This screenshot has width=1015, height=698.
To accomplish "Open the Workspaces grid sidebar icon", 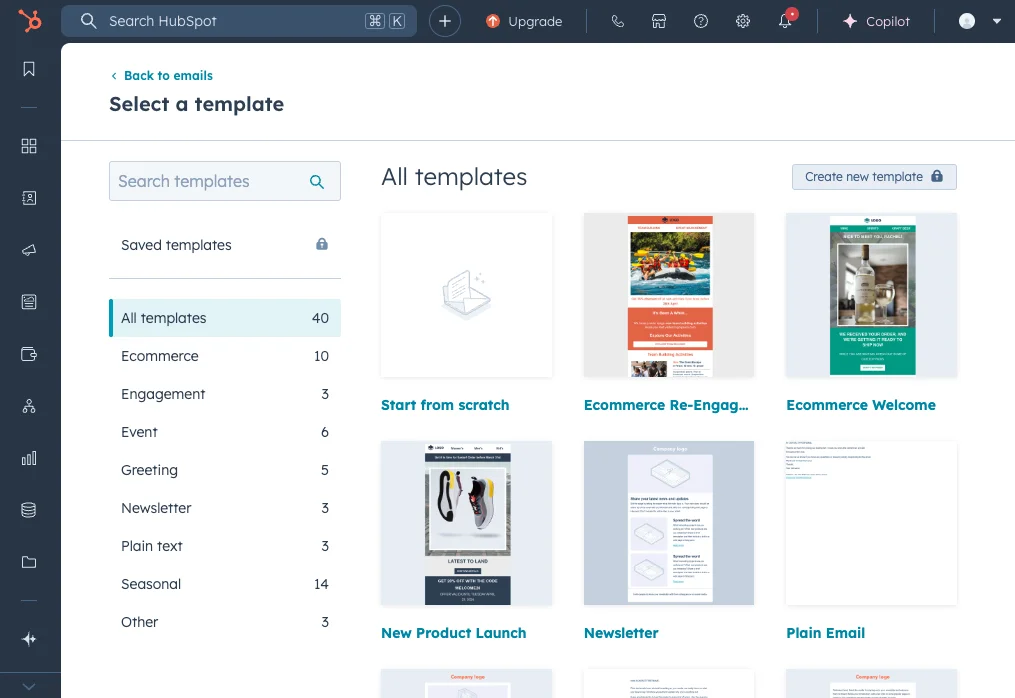I will pos(29,146).
